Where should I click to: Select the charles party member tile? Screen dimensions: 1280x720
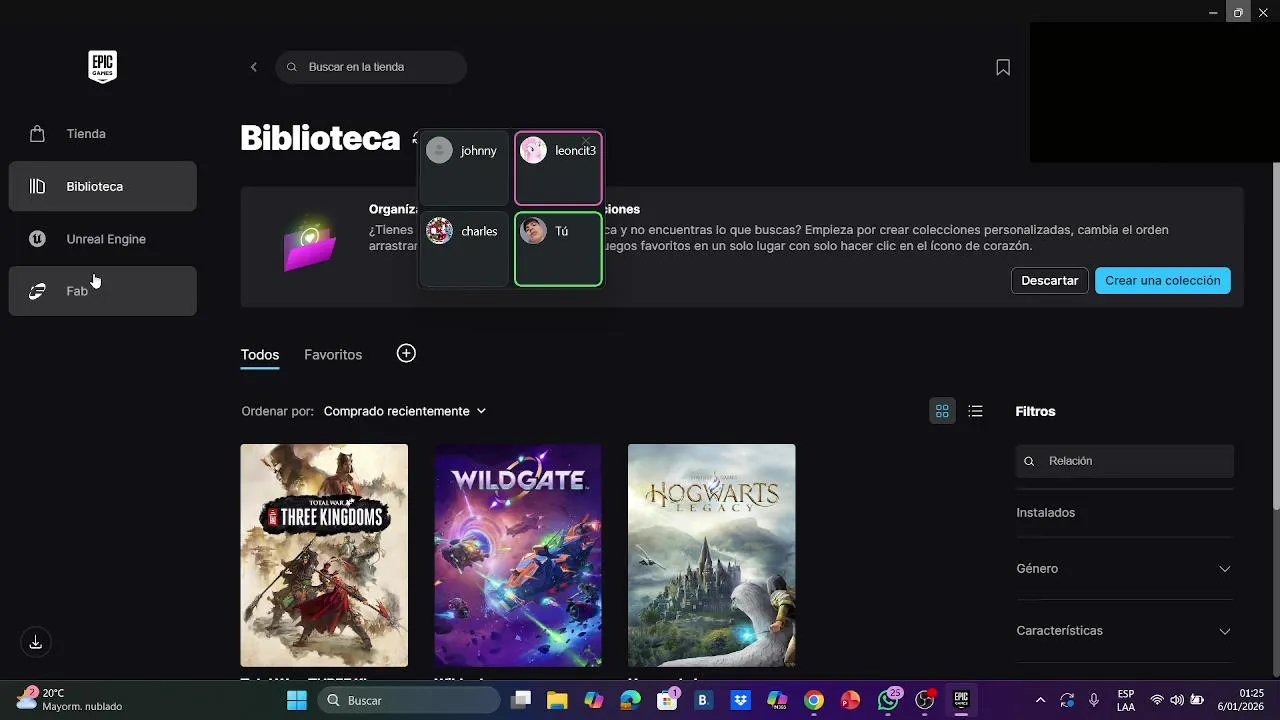pos(464,249)
